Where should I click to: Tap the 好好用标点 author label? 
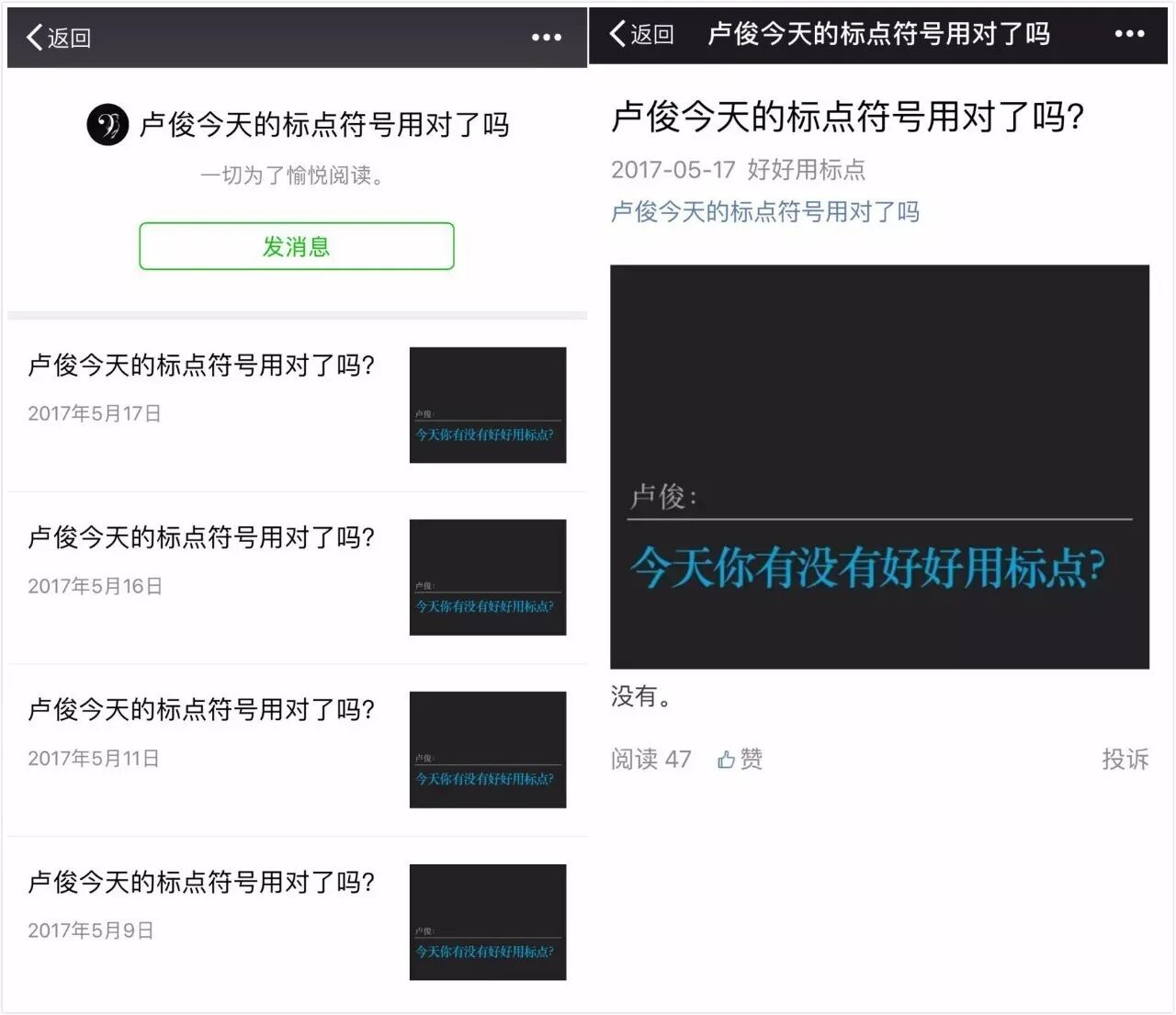pyautogui.click(x=806, y=170)
